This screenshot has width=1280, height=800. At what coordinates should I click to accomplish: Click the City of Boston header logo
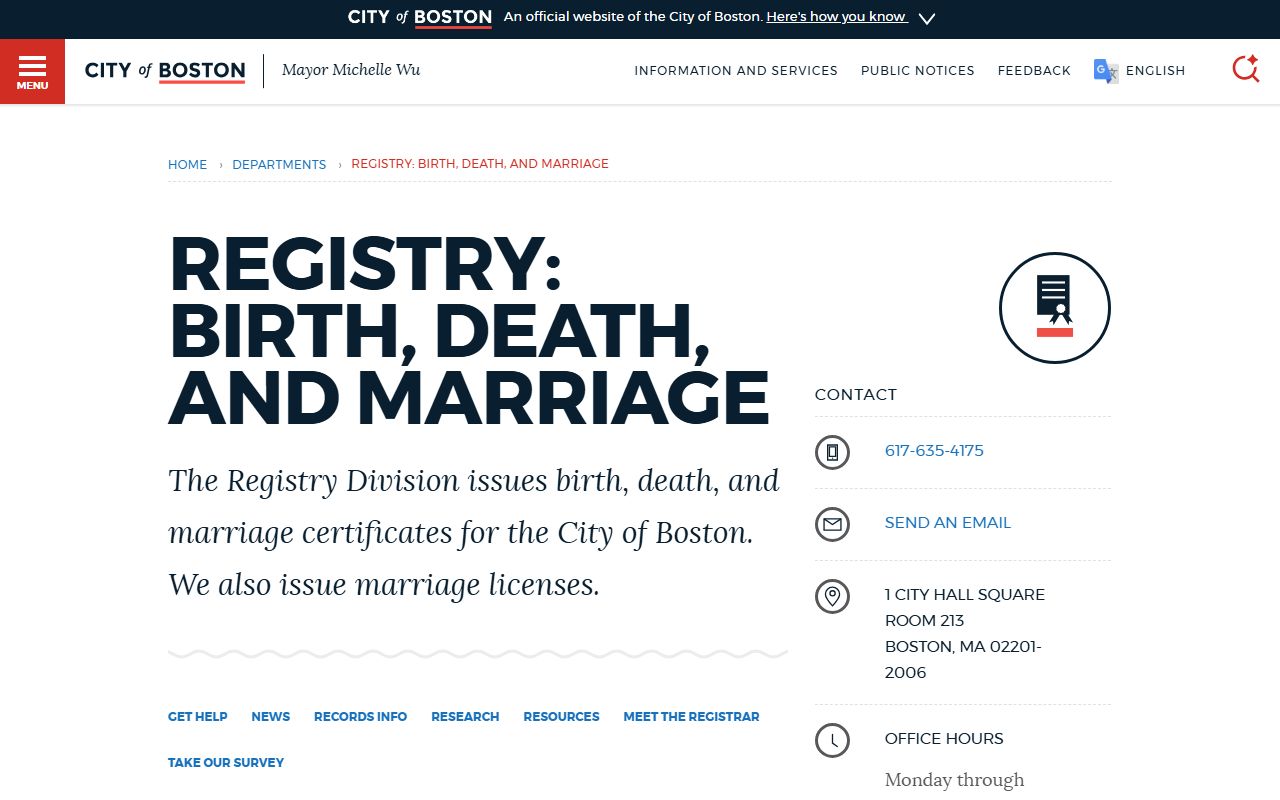(x=165, y=71)
